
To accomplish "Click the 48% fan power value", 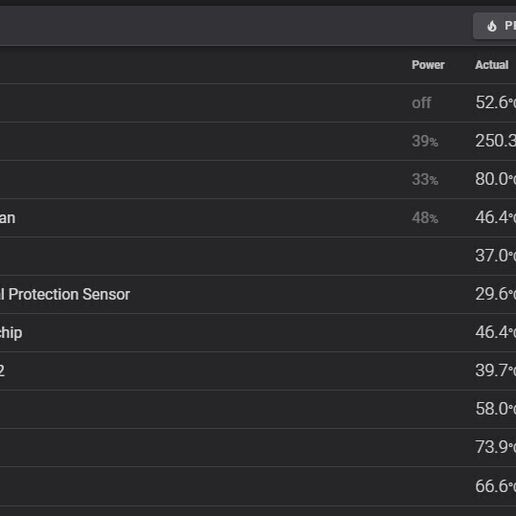I will (x=425, y=218).
